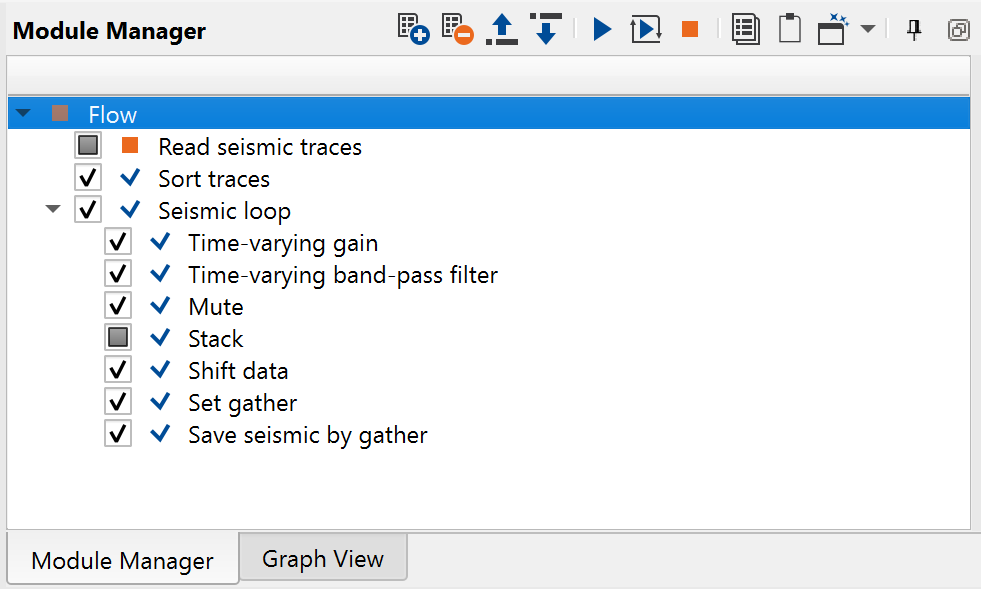
Task: Switch to the Graph View tab
Action: click(322, 558)
